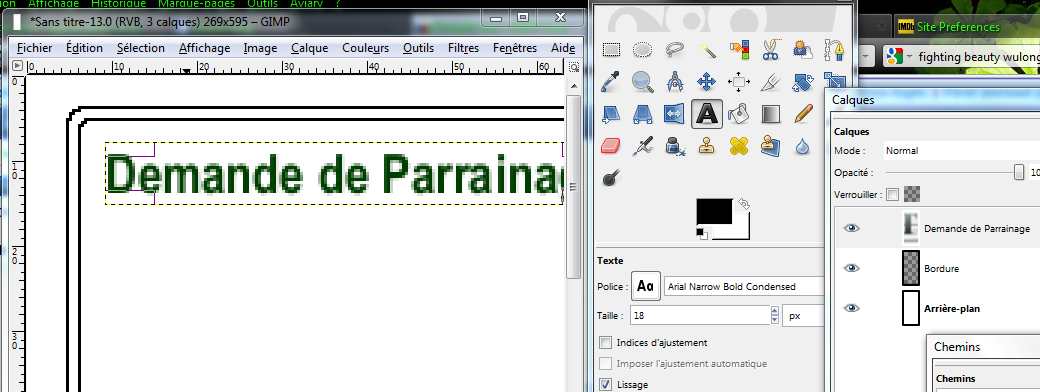This screenshot has height=392, width=1040.
Task: Select the Bucket Fill tool
Action: point(739,114)
